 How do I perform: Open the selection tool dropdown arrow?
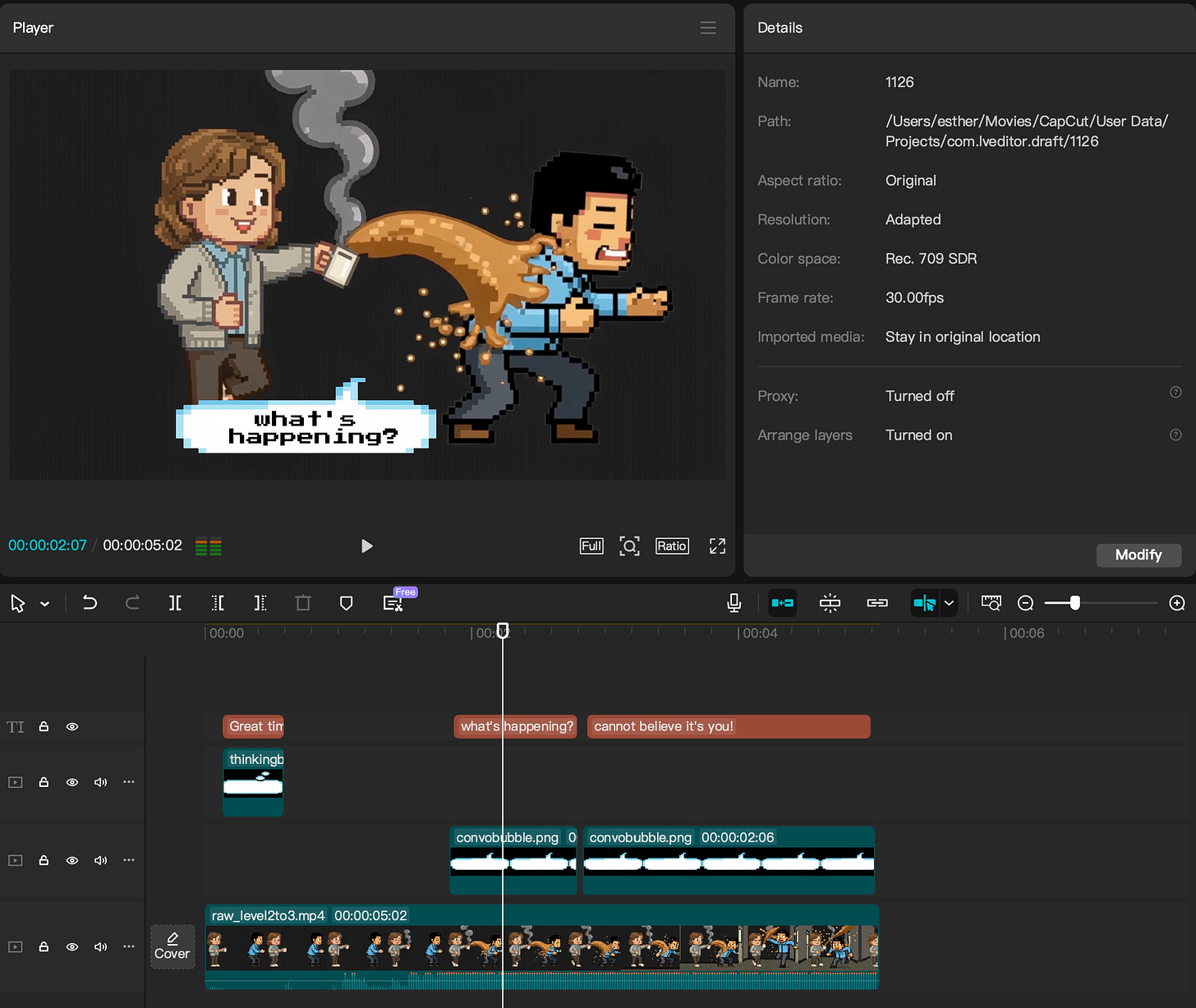point(45,604)
